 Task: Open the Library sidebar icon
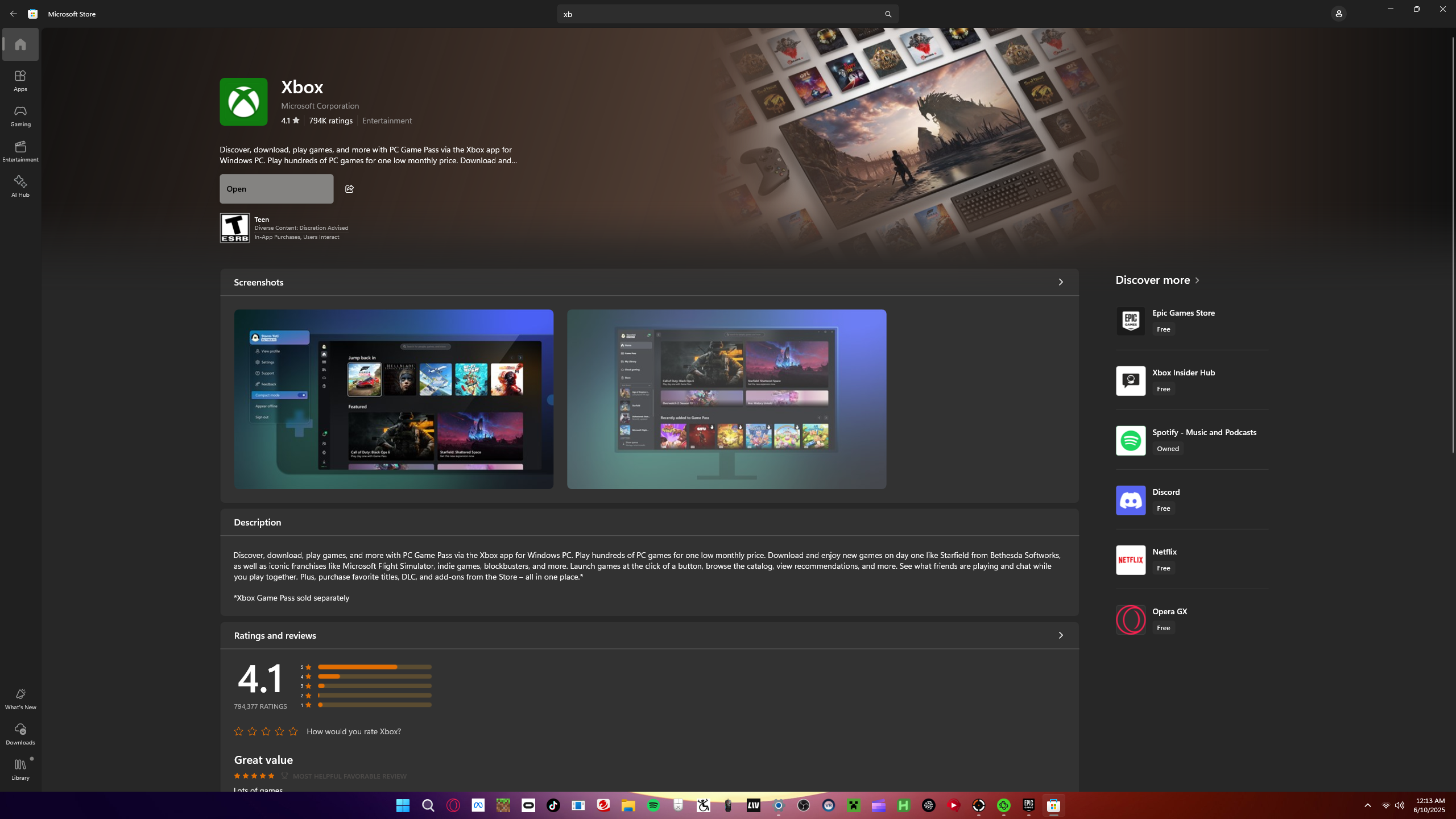click(20, 769)
